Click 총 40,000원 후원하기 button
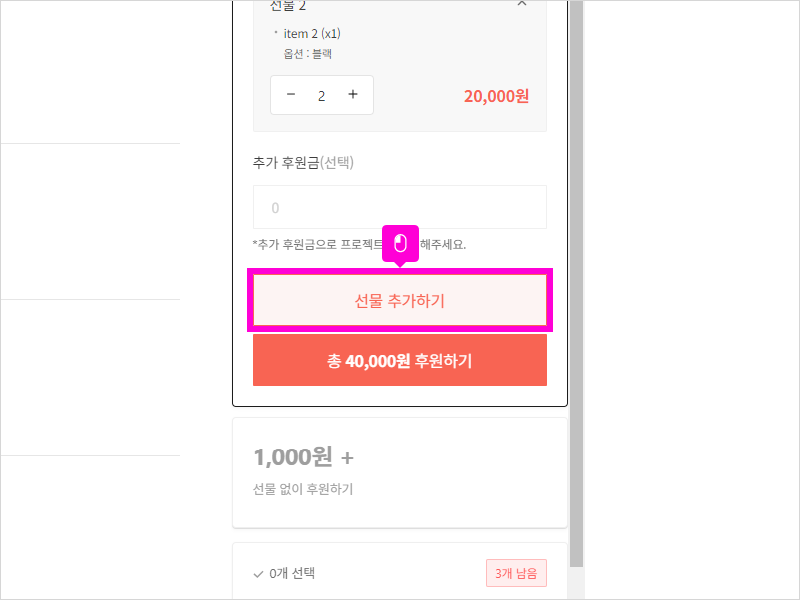This screenshot has height=600, width=800. (x=399, y=360)
